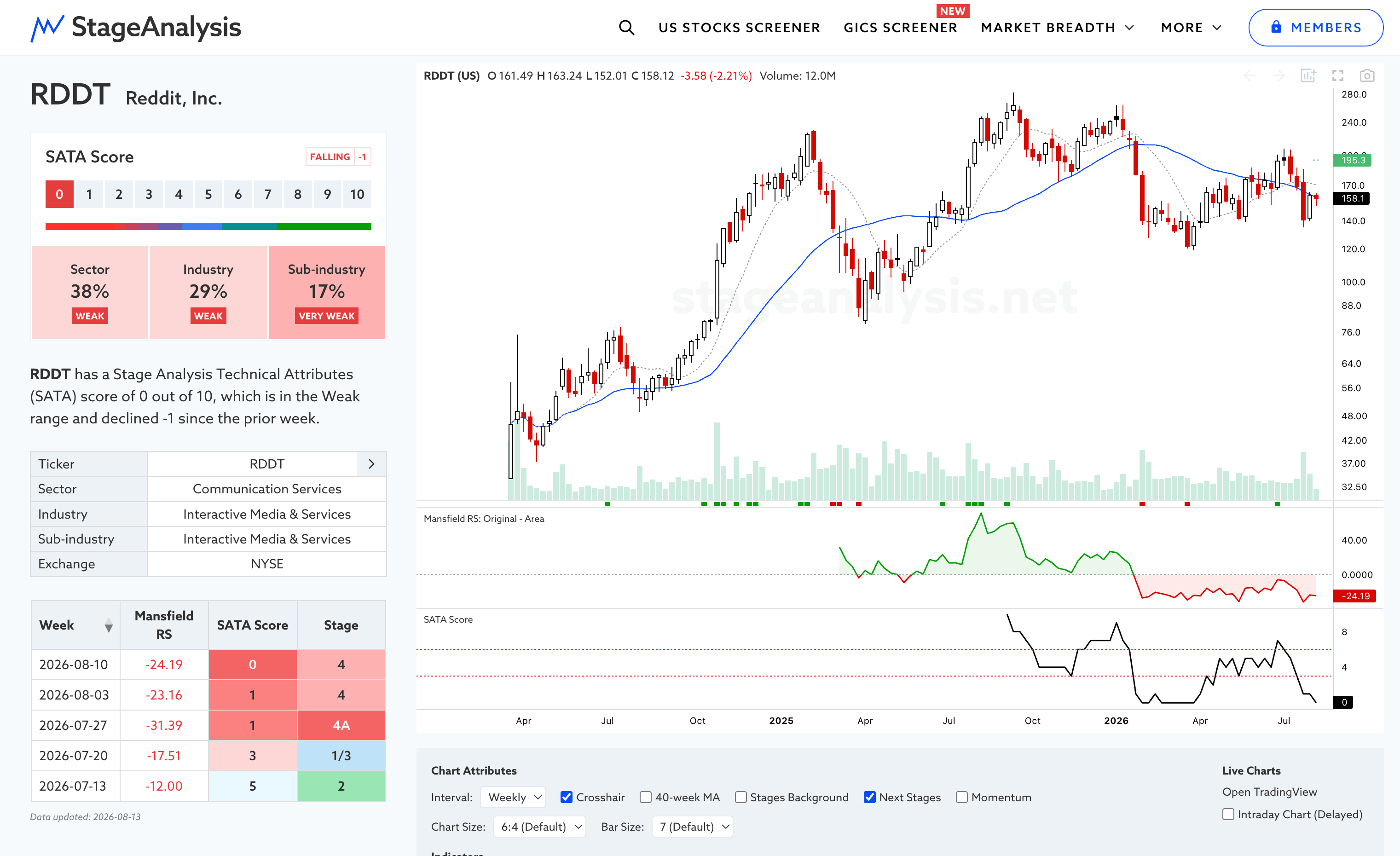1400x856 pixels.
Task: Open the US Stocks Screener menu item
Action: point(739,27)
